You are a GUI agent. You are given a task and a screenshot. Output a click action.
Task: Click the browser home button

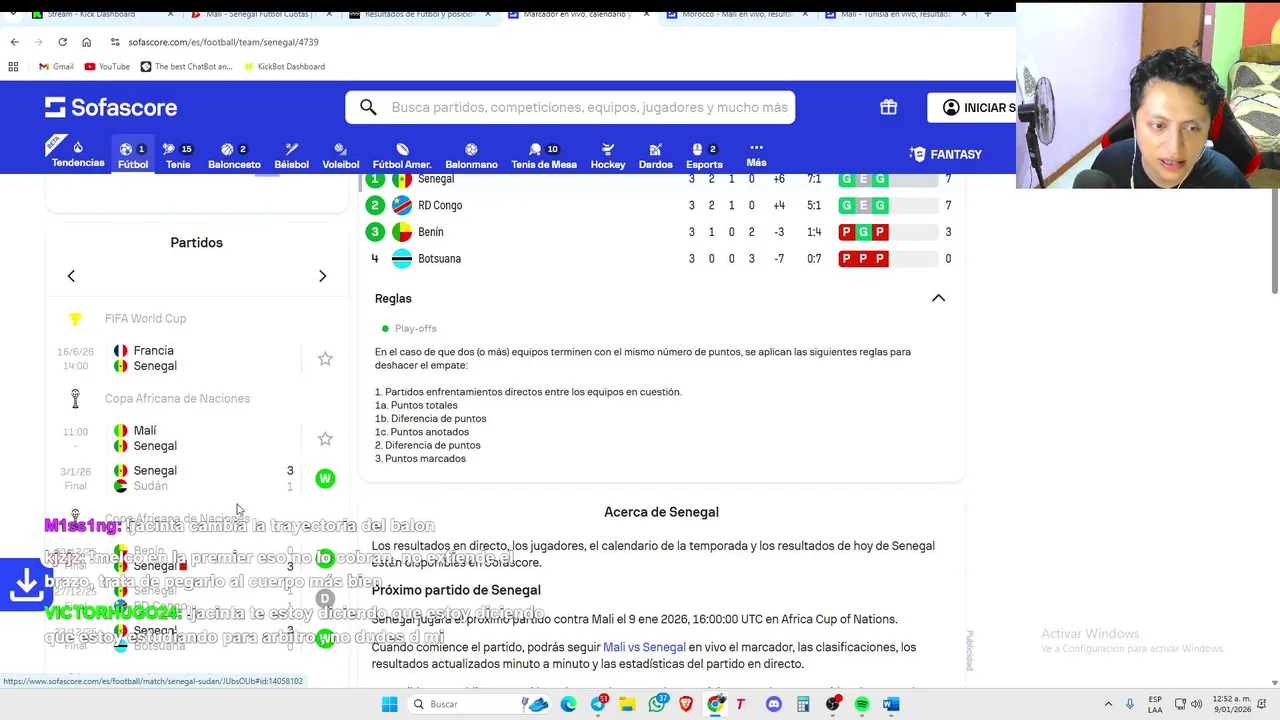pos(86,42)
